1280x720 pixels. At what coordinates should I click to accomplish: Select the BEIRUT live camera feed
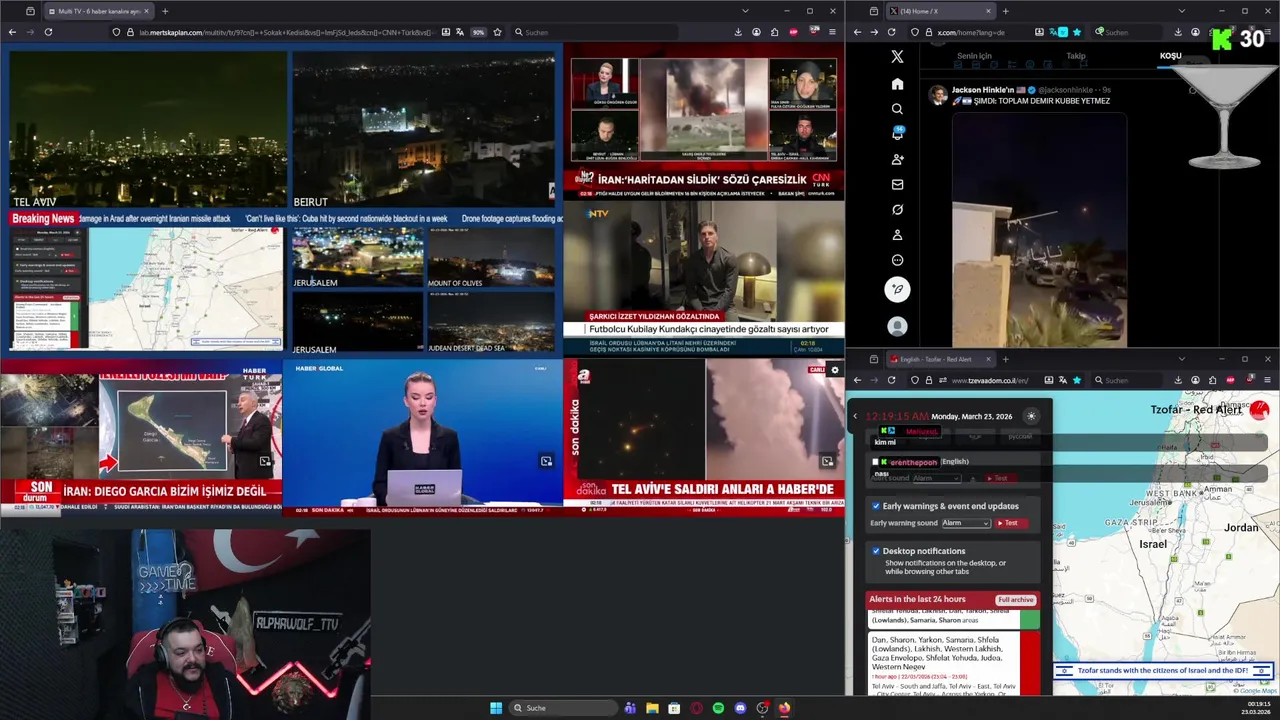[423, 130]
